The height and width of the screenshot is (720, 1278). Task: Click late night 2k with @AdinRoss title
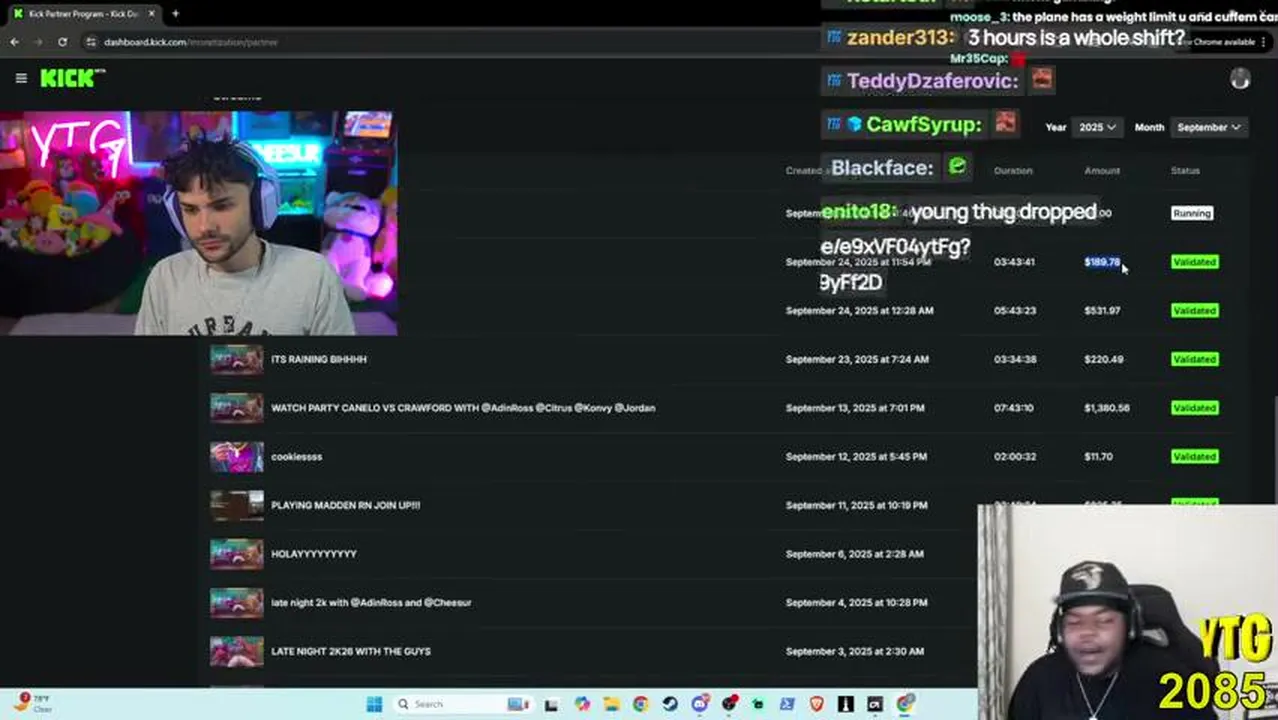click(x=371, y=603)
